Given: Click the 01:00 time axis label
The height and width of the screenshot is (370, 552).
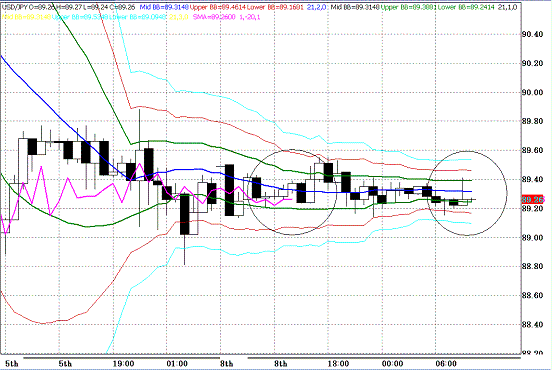Looking at the screenshot, I should click(x=177, y=363).
